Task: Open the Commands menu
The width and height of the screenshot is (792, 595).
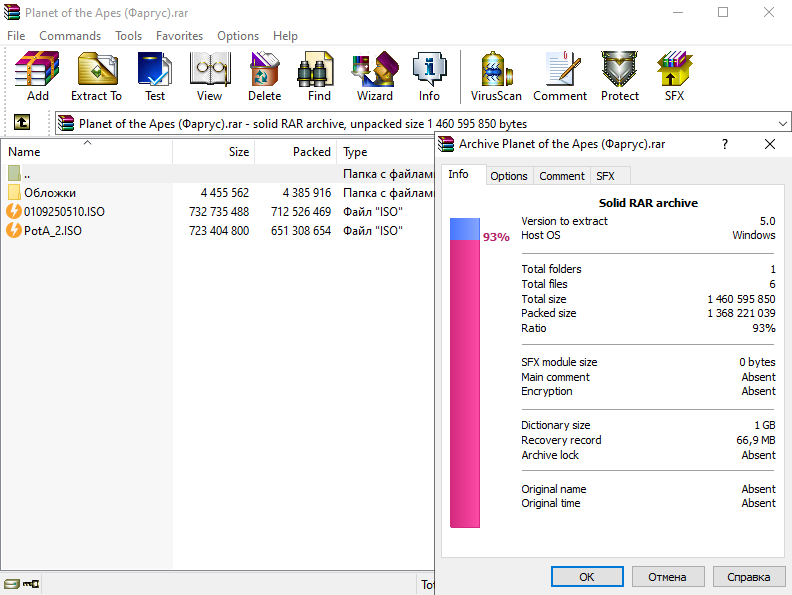Action: coord(70,35)
